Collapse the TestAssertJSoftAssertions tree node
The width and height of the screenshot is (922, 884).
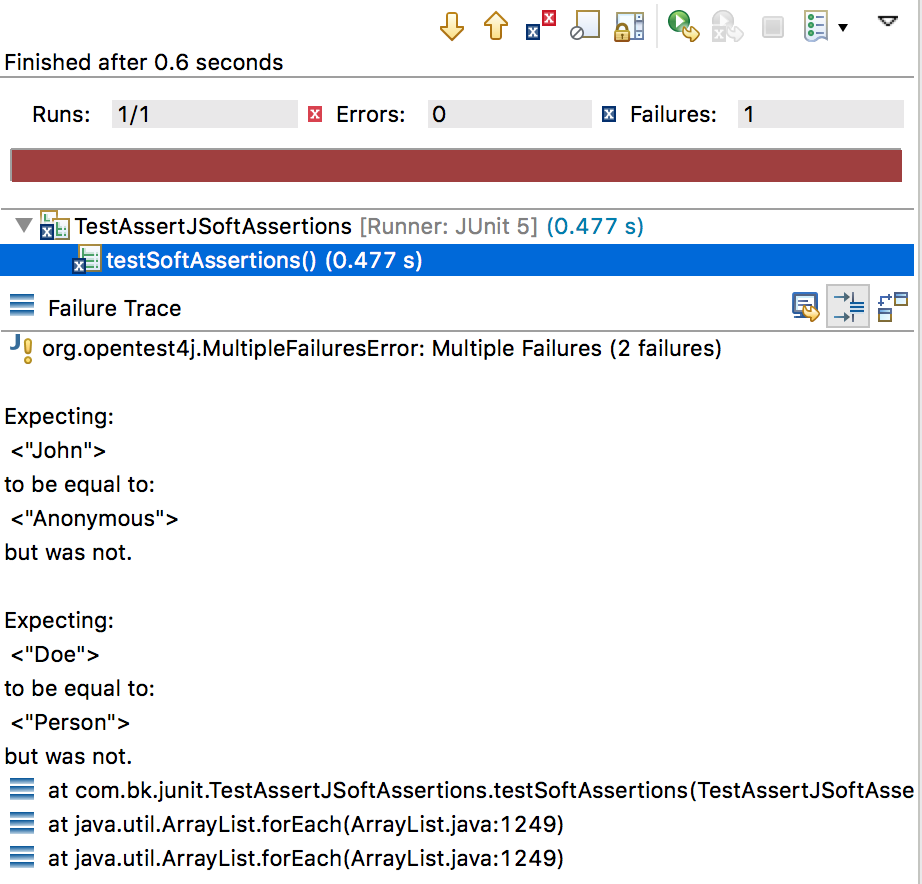pos(22,226)
